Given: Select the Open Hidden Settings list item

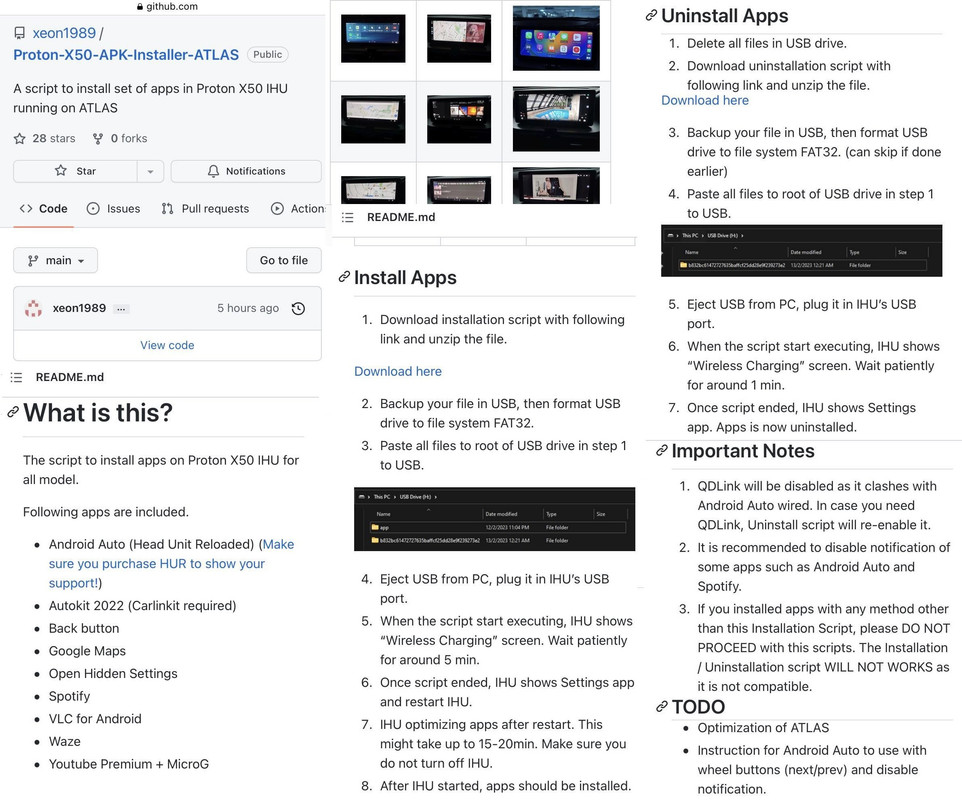Looking at the screenshot, I should [113, 674].
